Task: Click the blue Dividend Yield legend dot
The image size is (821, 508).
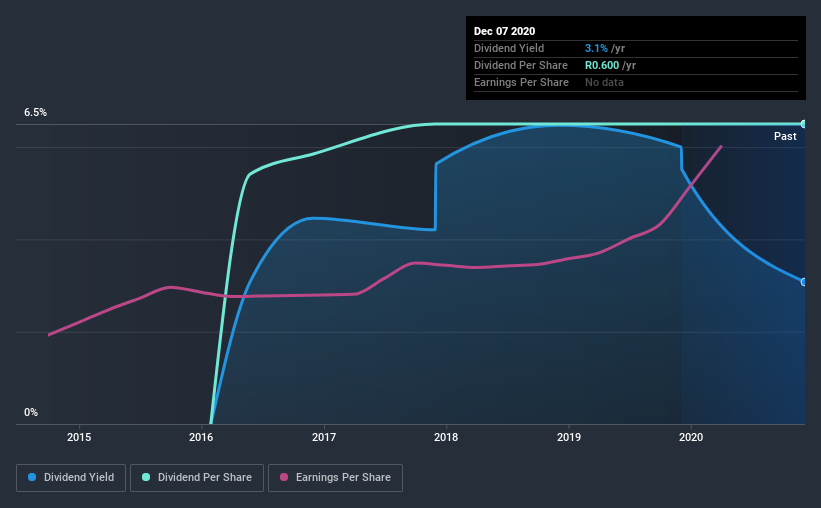Action: [x=32, y=477]
